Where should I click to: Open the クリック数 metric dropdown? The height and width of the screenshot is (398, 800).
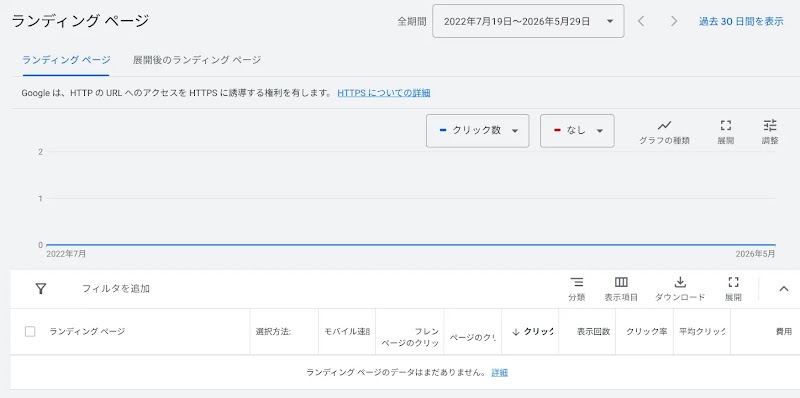[478, 131]
